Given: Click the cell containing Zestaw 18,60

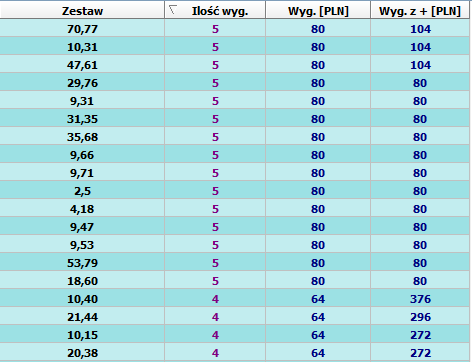Looking at the screenshot, I should 82,281.
